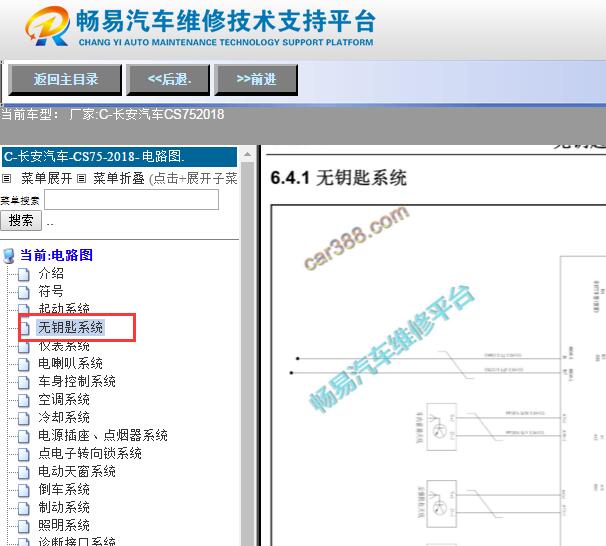Open the 介绍 tree item

point(51,274)
